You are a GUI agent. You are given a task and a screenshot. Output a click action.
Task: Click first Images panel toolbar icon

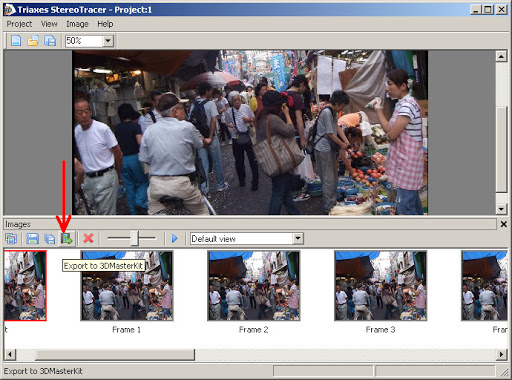[11, 239]
